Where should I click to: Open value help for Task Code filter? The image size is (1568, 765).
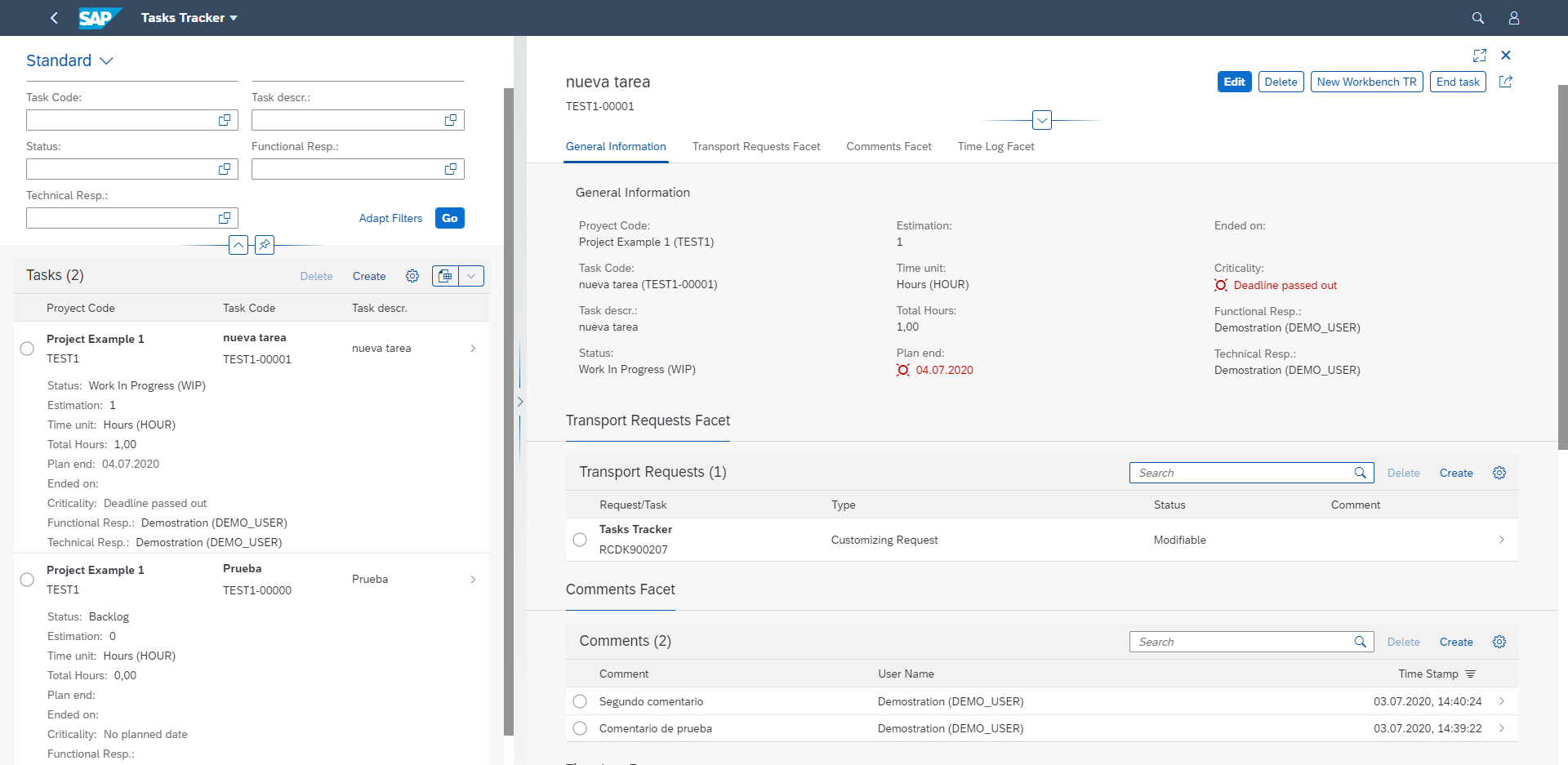point(225,120)
